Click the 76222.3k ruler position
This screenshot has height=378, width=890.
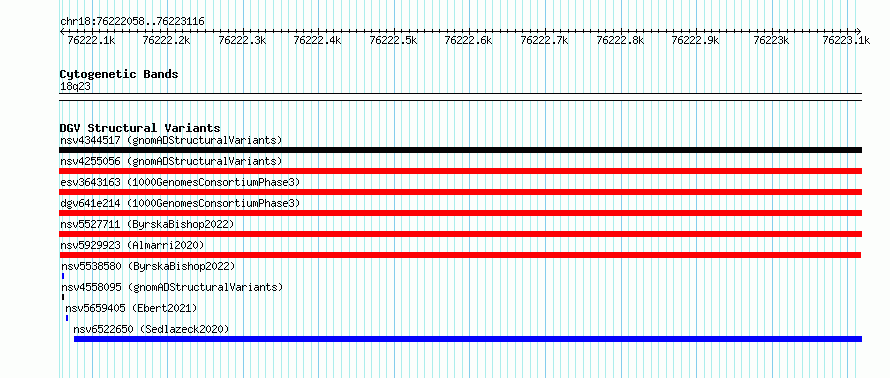(242, 40)
